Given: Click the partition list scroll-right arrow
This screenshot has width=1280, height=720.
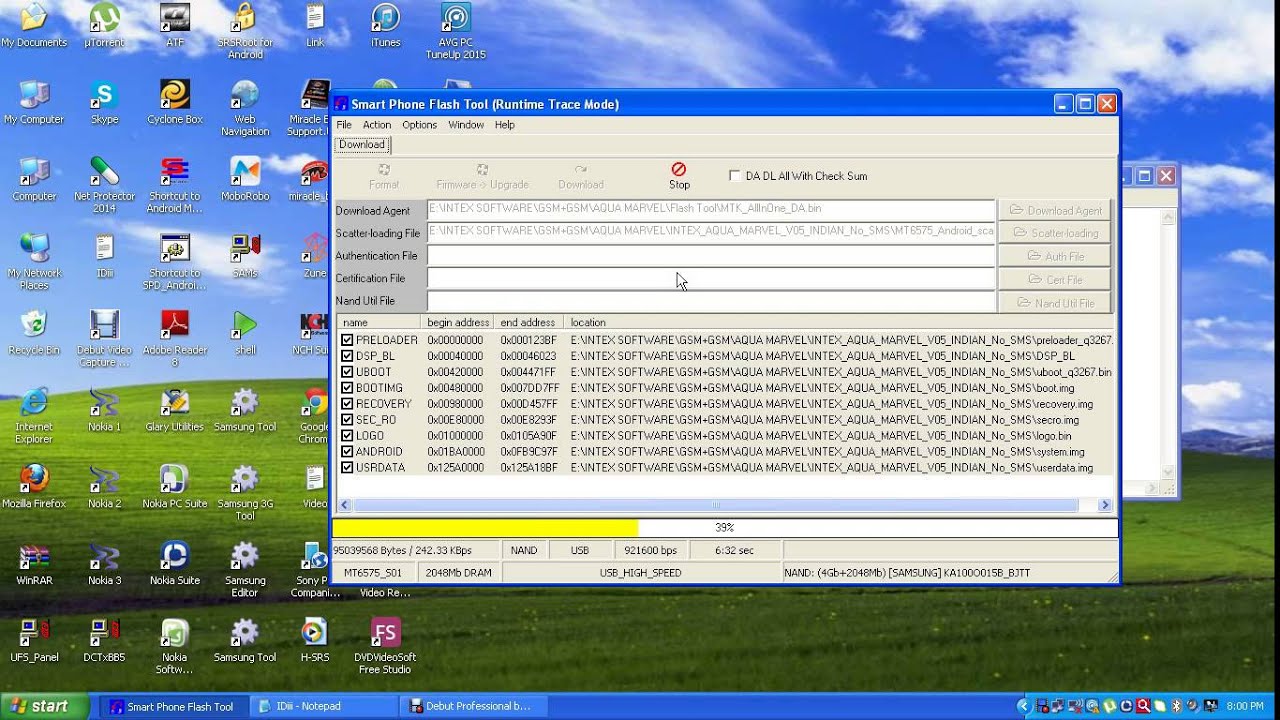Looking at the screenshot, I should tap(1105, 505).
